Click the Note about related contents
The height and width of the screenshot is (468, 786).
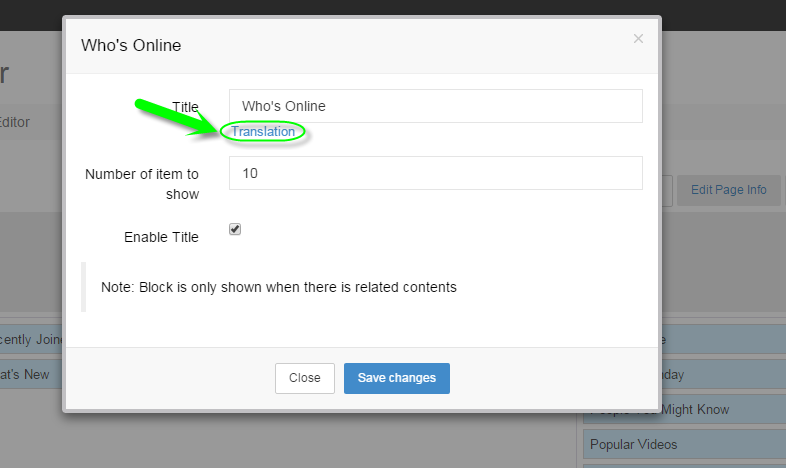point(279,287)
